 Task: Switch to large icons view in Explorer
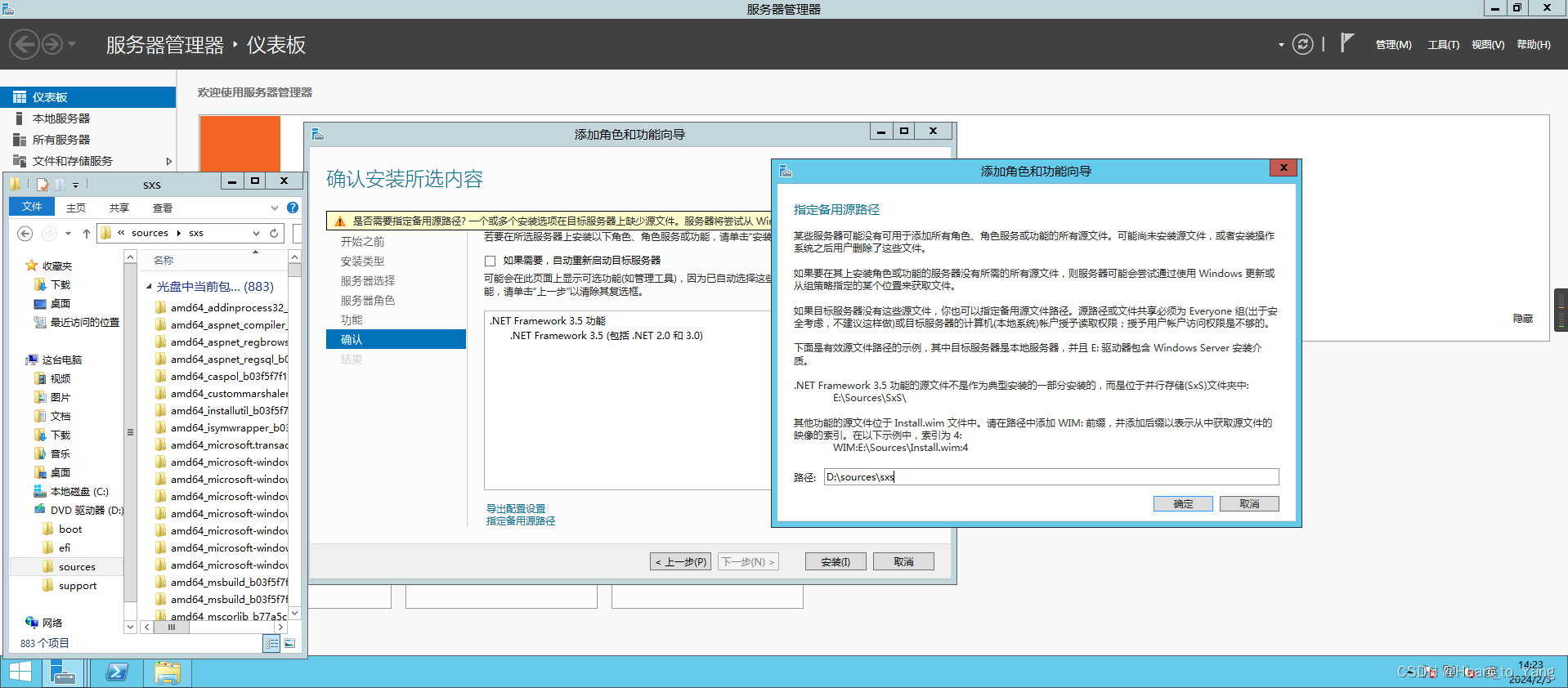click(289, 644)
